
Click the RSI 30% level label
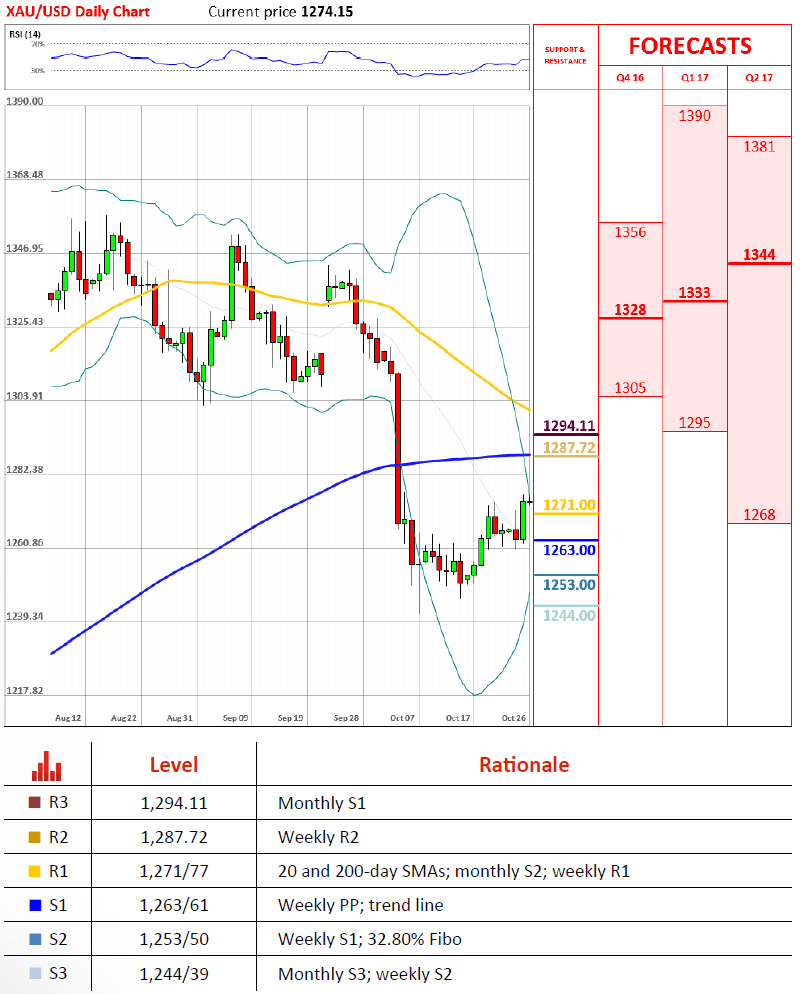pyautogui.click(x=38, y=70)
